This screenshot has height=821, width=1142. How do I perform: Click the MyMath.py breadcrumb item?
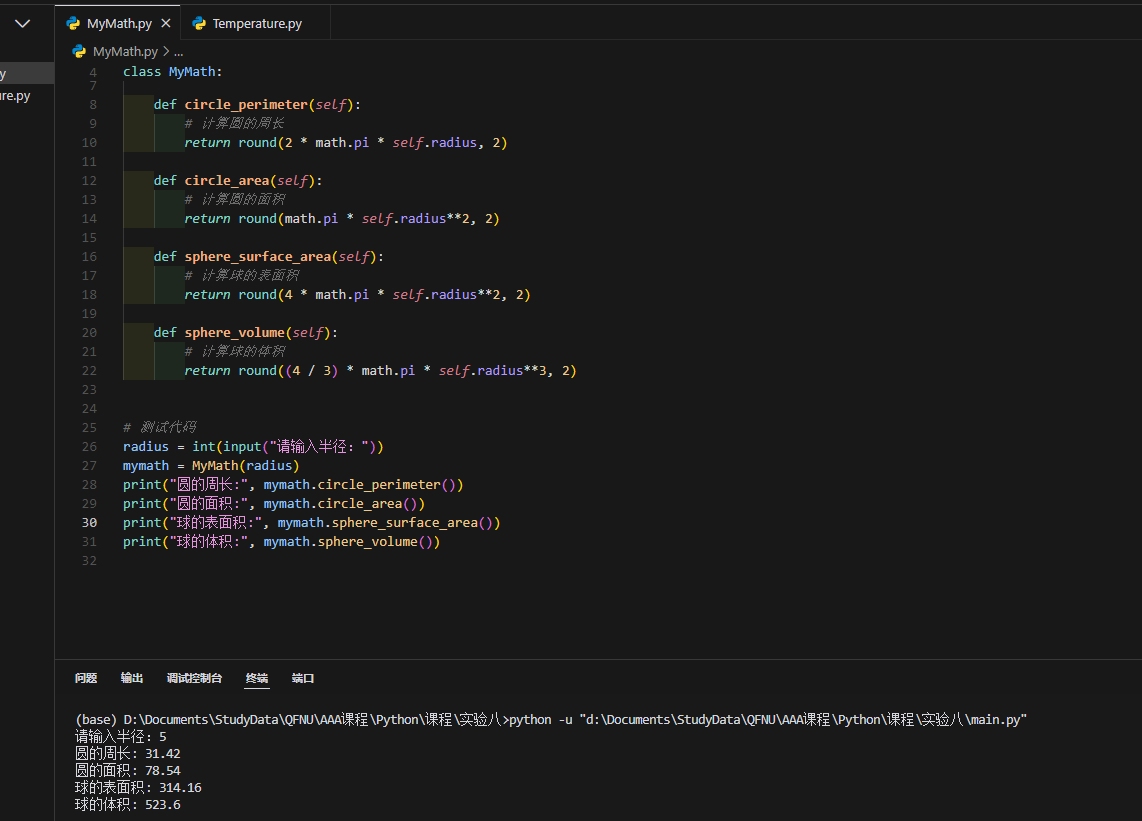click(x=125, y=52)
